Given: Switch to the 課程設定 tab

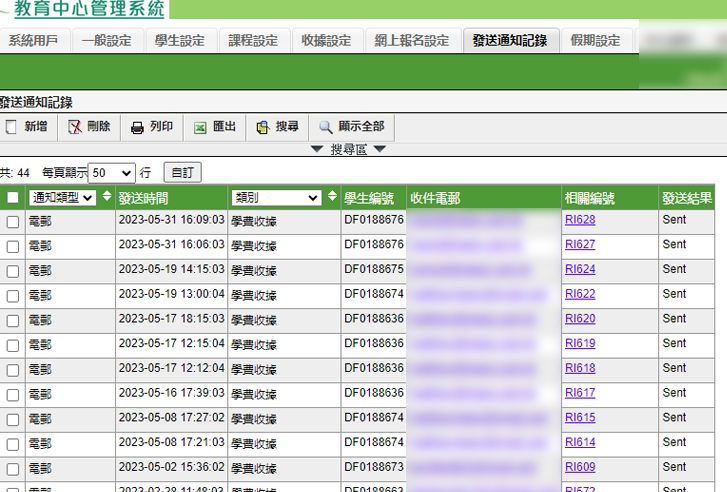Looking at the screenshot, I should point(253,41).
